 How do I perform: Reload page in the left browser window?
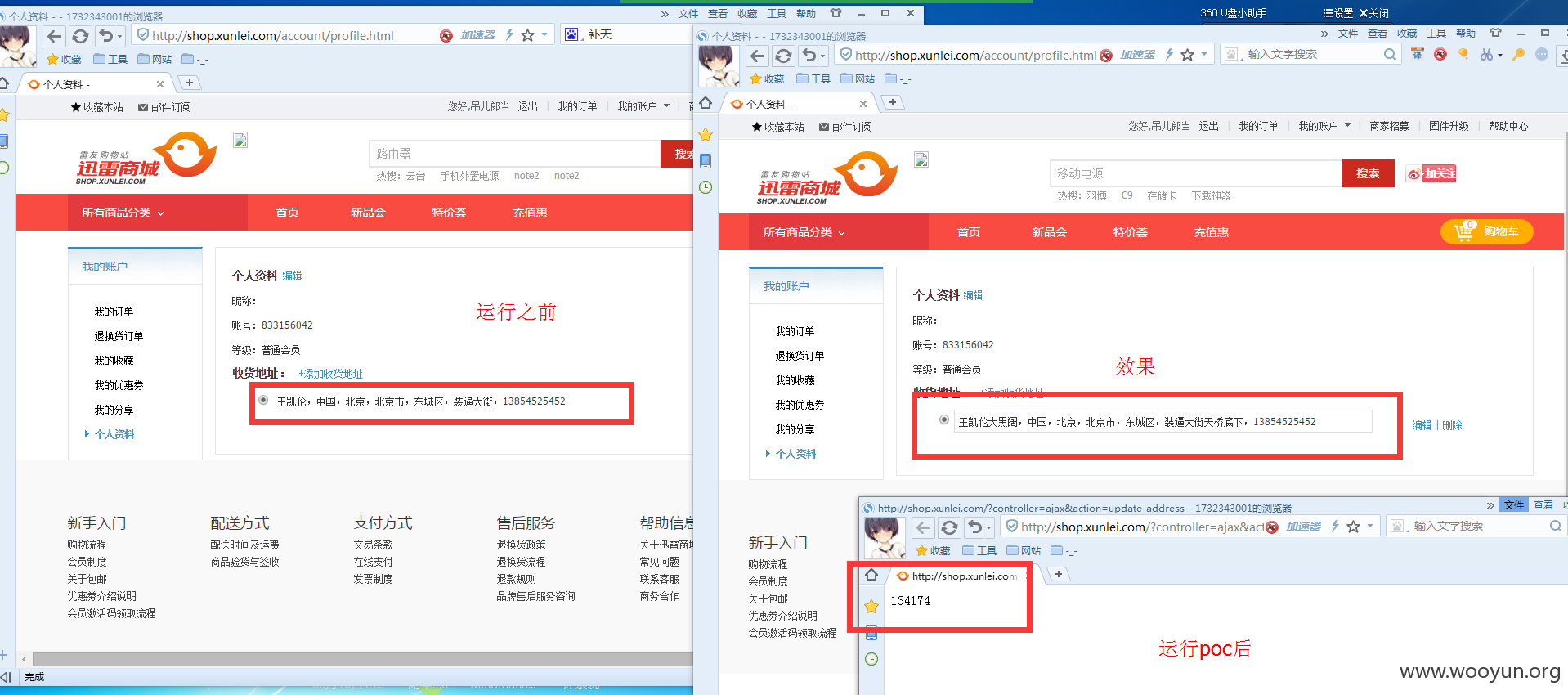tap(80, 35)
